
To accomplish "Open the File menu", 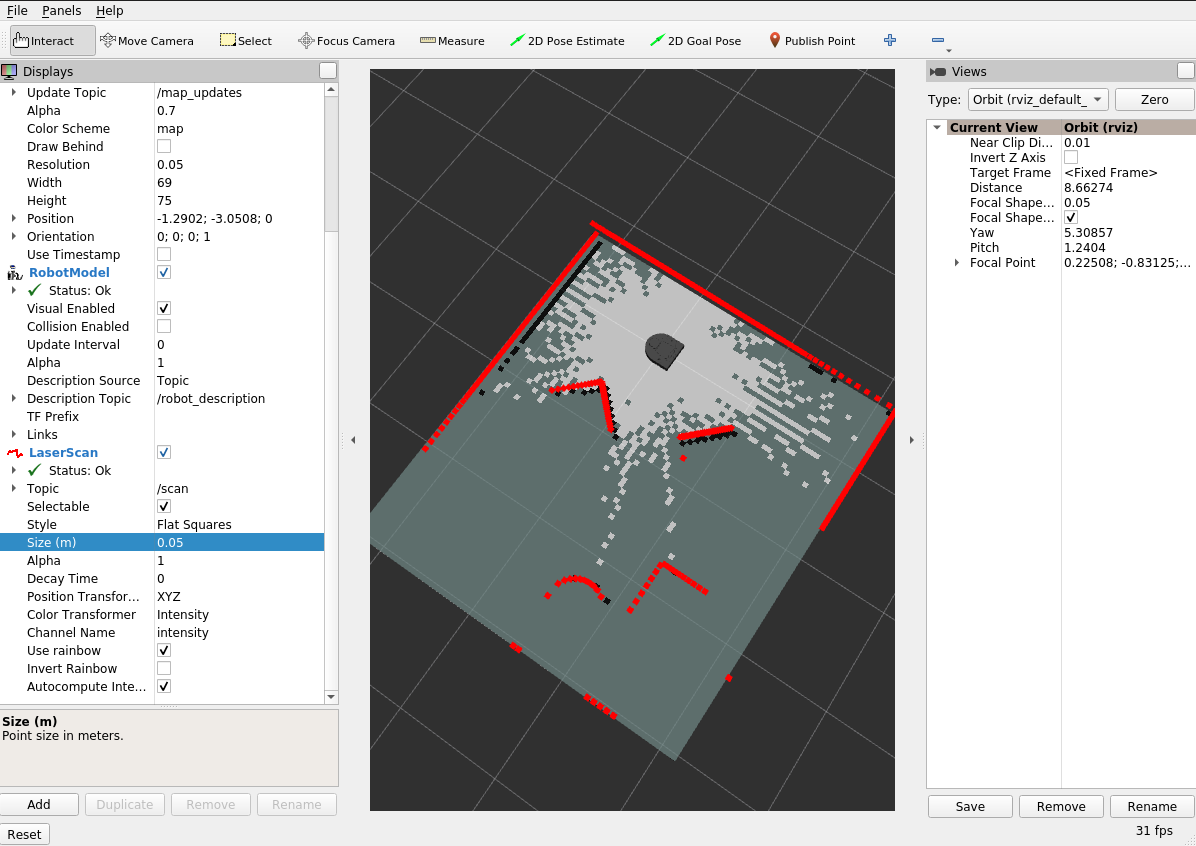I will (x=17, y=10).
